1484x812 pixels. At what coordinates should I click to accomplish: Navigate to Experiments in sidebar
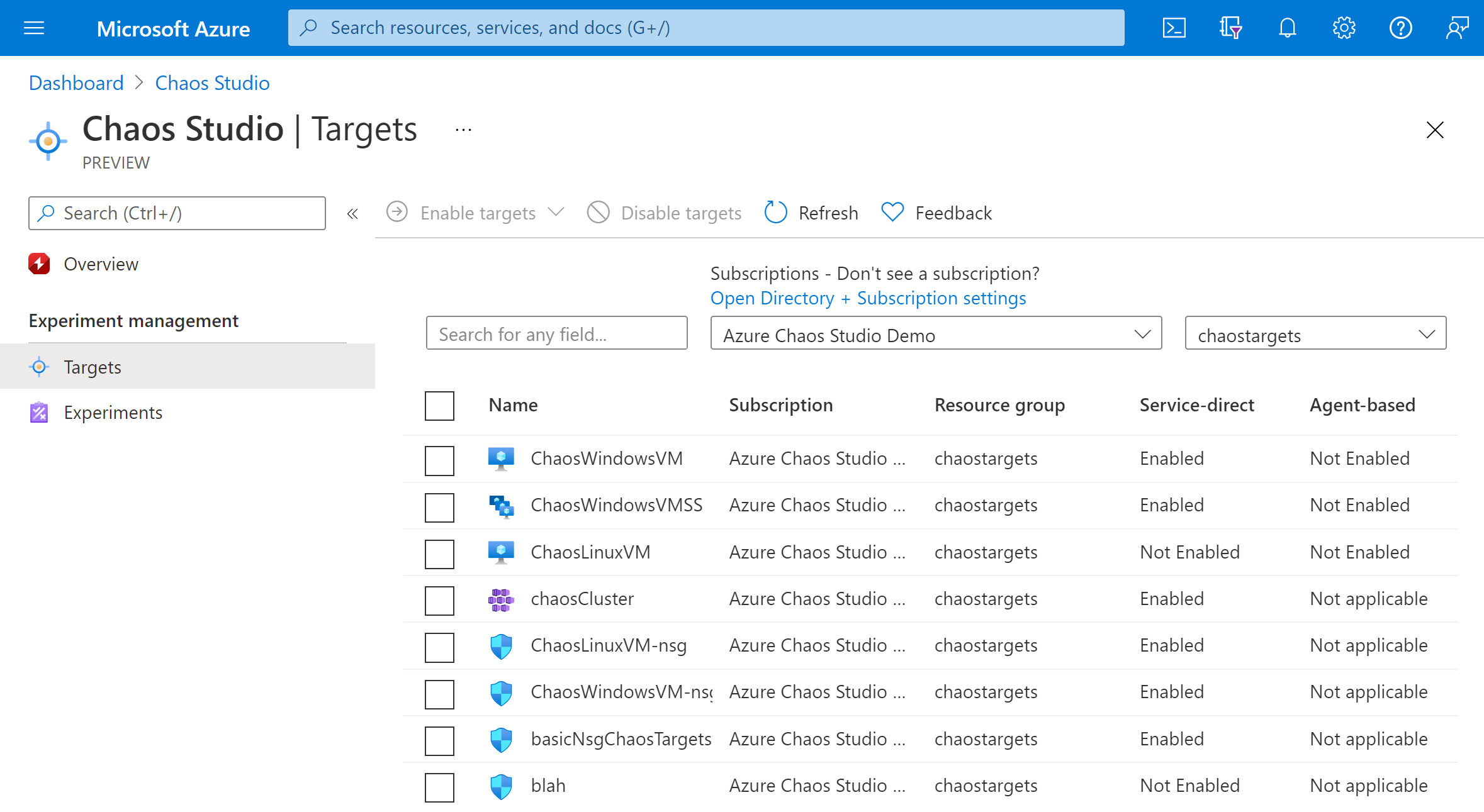coord(113,412)
